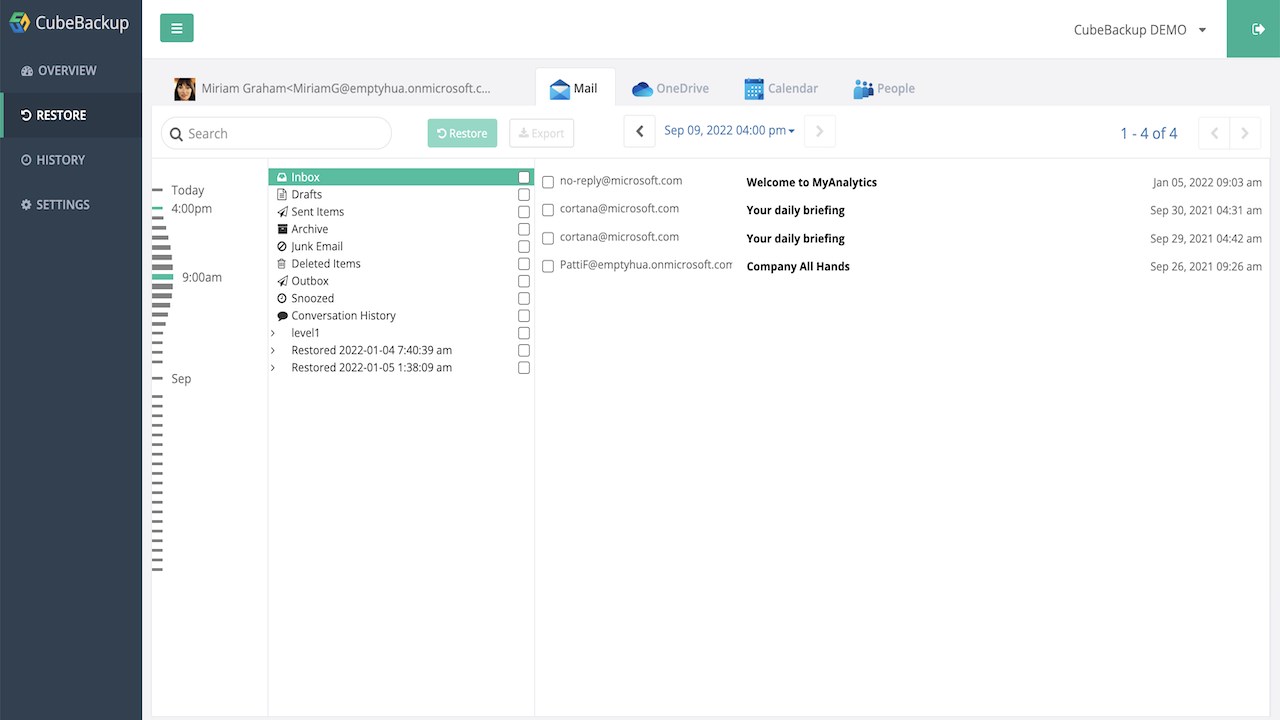
Task: Click the Drafts folder icon
Action: 282,195
